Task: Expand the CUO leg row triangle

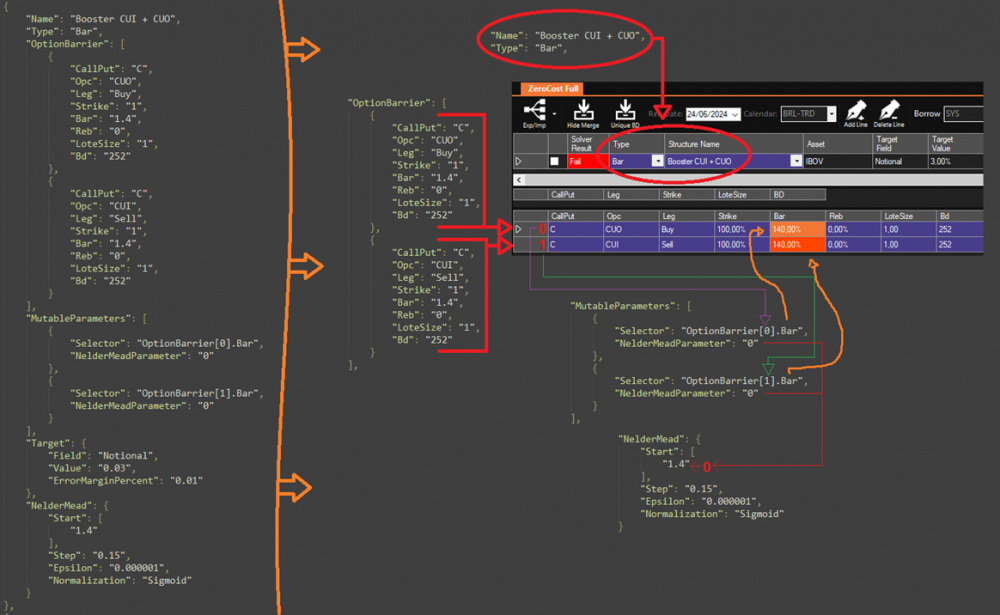Action: (518, 229)
